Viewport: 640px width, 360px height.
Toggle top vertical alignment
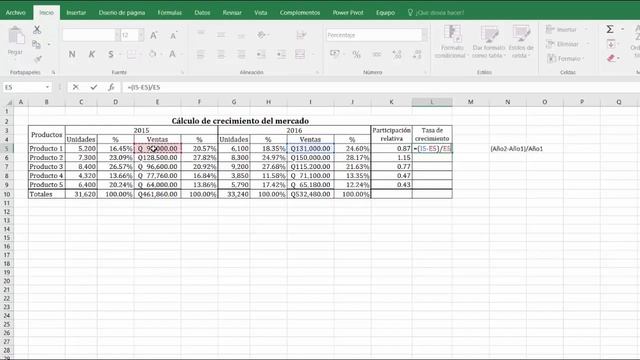tap(200, 33)
